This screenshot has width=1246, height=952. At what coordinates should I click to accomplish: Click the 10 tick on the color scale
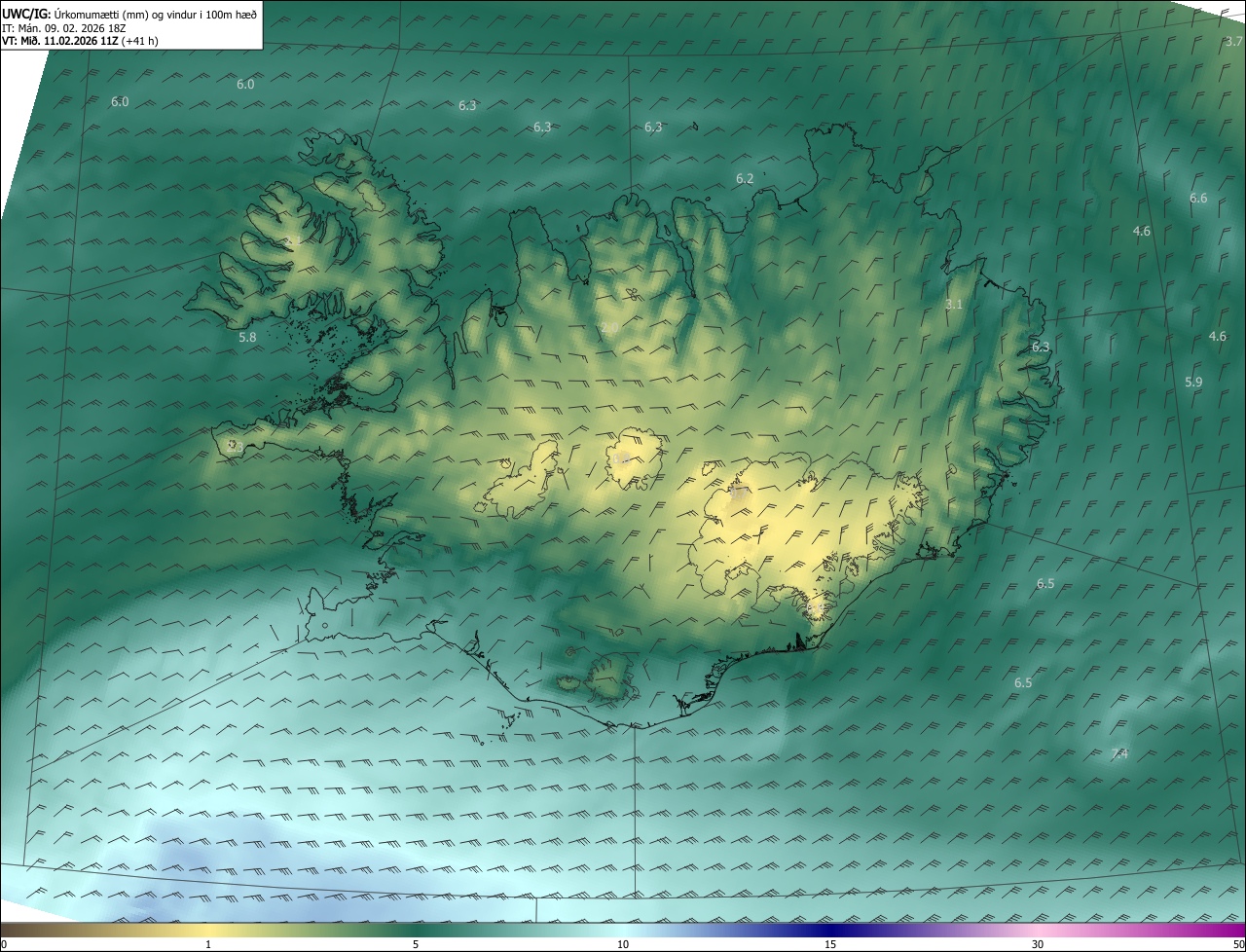pos(623,944)
